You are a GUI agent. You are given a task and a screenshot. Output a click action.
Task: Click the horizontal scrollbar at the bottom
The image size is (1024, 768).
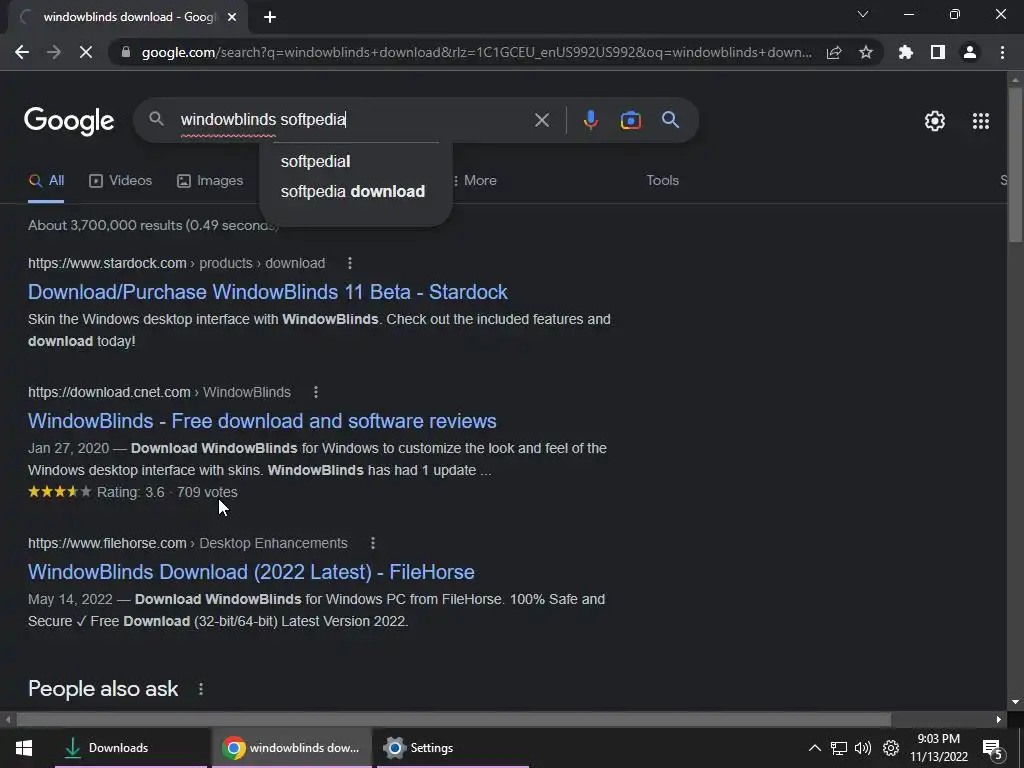click(454, 720)
